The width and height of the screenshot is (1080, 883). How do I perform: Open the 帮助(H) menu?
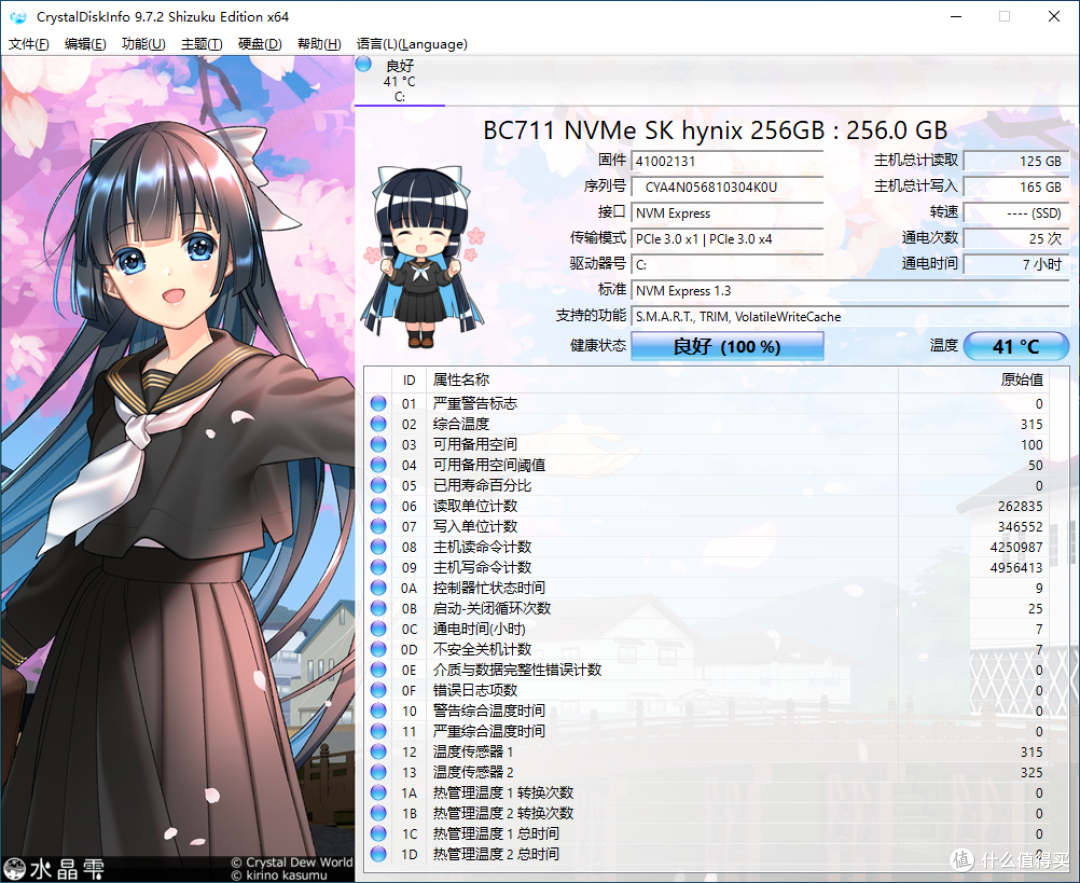(x=319, y=44)
